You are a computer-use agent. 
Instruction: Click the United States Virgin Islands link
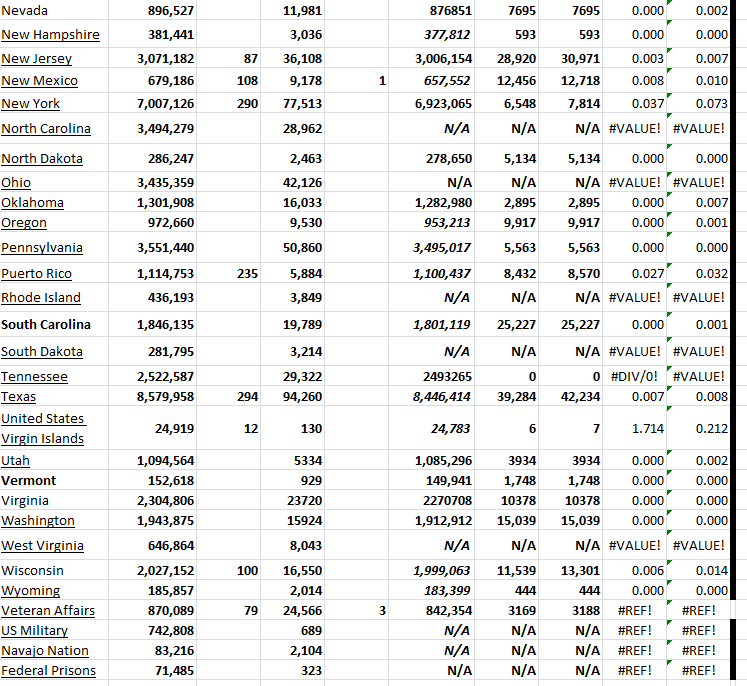coord(43,428)
